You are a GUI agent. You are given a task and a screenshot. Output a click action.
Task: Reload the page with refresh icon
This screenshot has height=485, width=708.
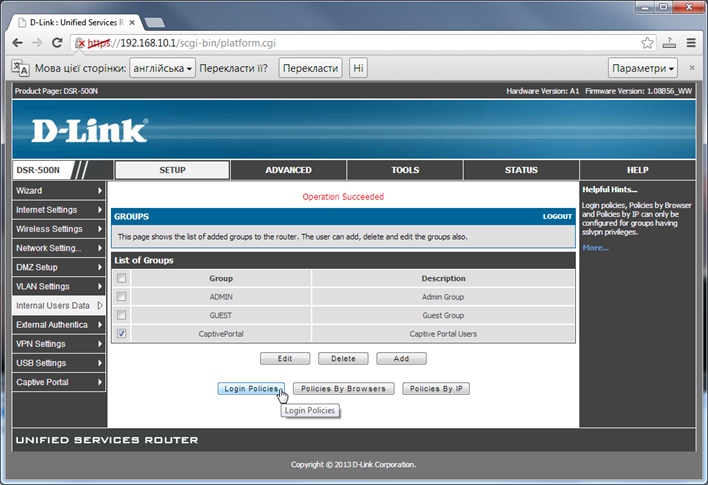[58, 43]
